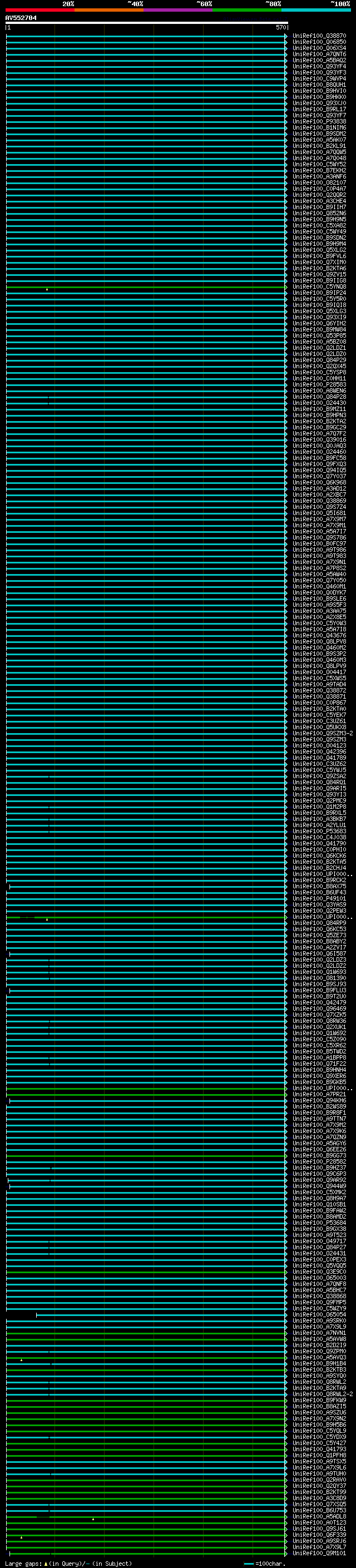Viewport: 356px width, 1568px height.
Task: Click the purple ~60% legend color segment
Action: pyautogui.click(x=179, y=10)
